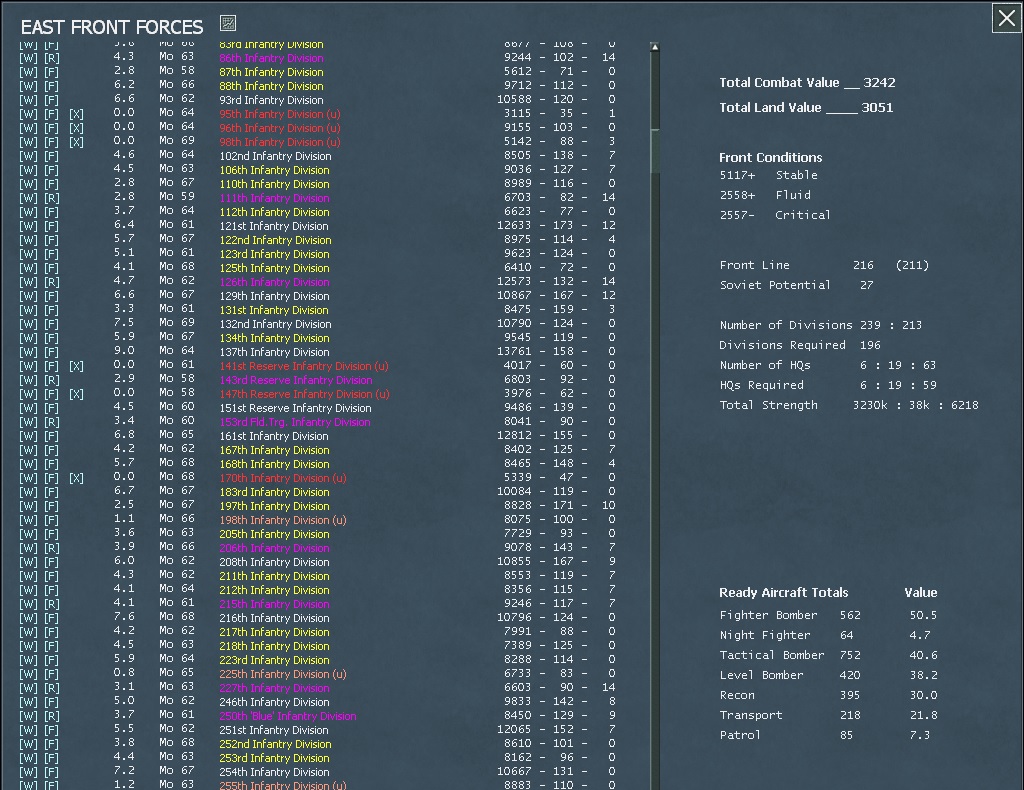Click the scrollbar up arrow in the forces list

654,47
